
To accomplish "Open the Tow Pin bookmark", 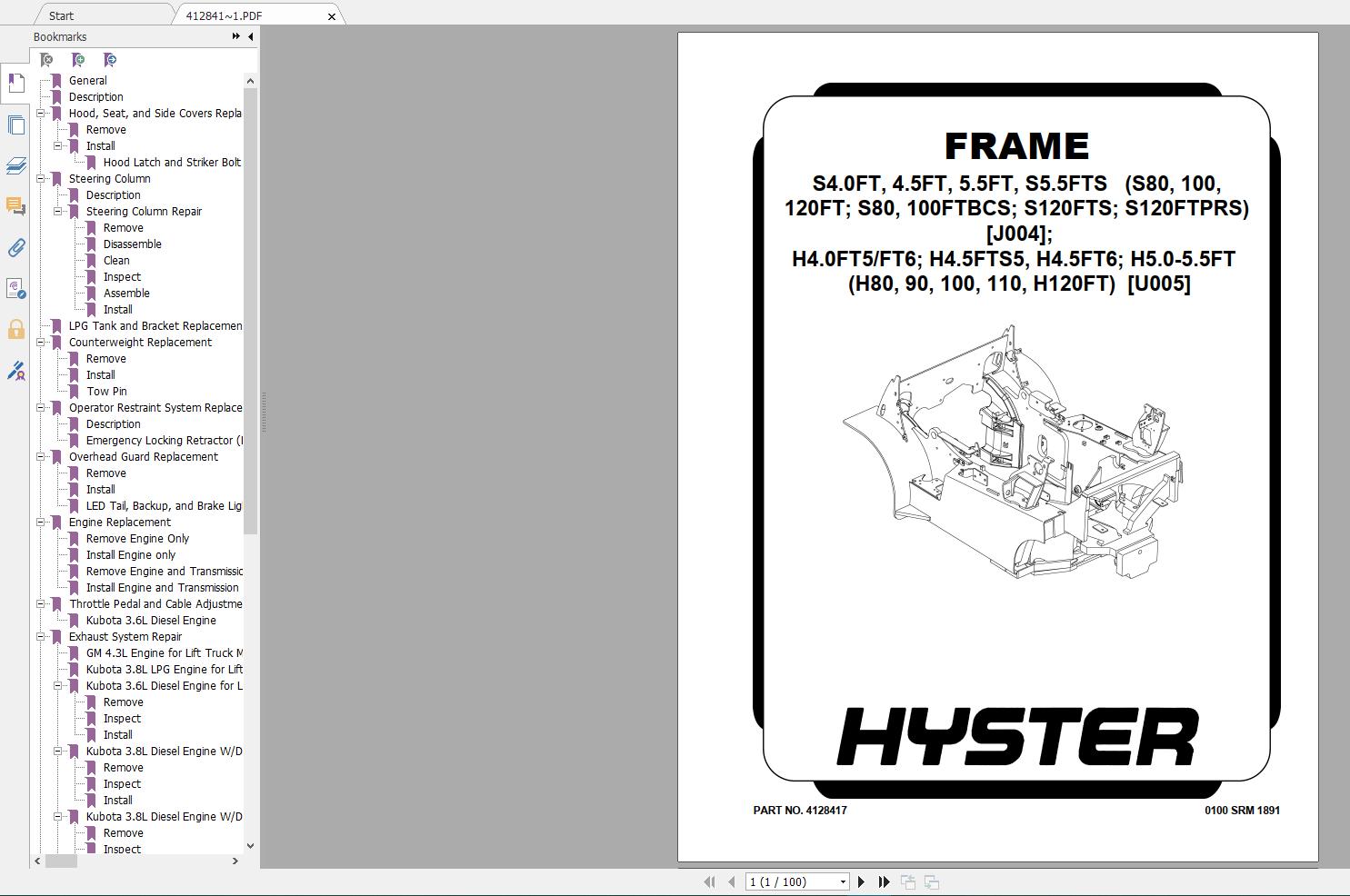I will (x=106, y=392).
